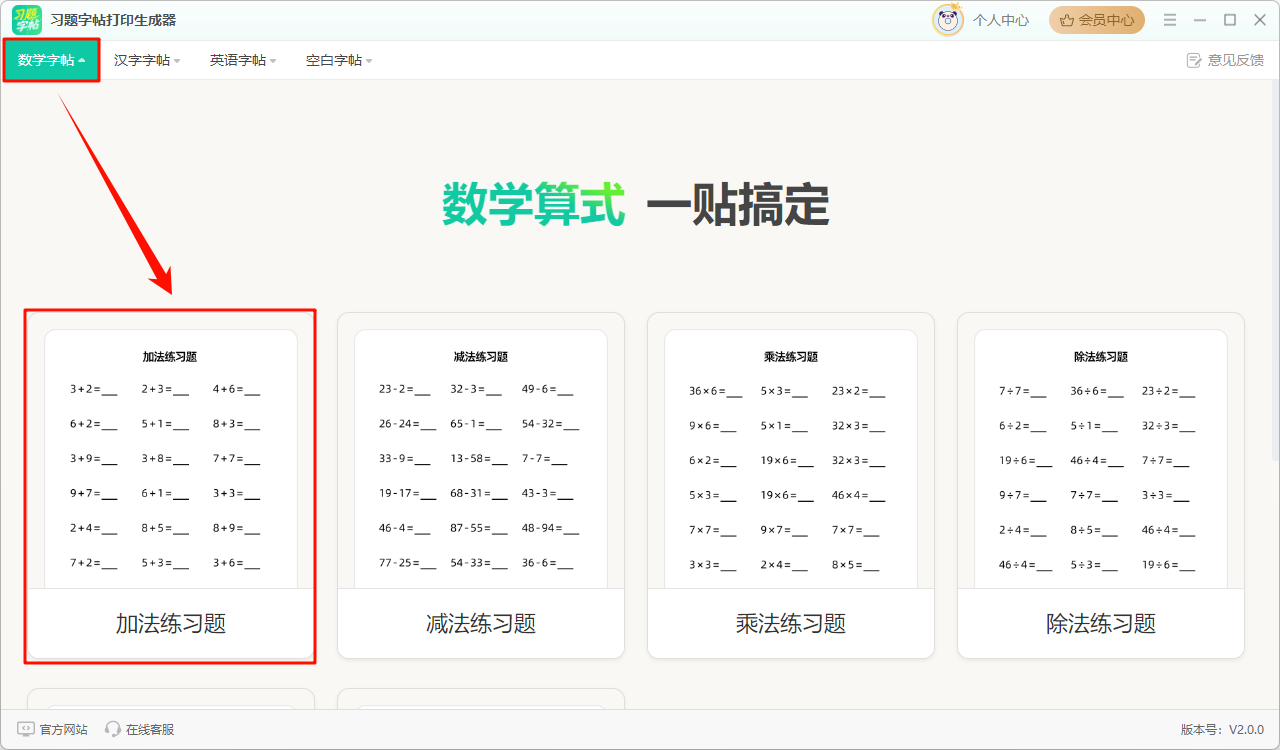The height and width of the screenshot is (750, 1280).
Task: Select the 加法练习题 preview thumbnail
Action: [171, 459]
